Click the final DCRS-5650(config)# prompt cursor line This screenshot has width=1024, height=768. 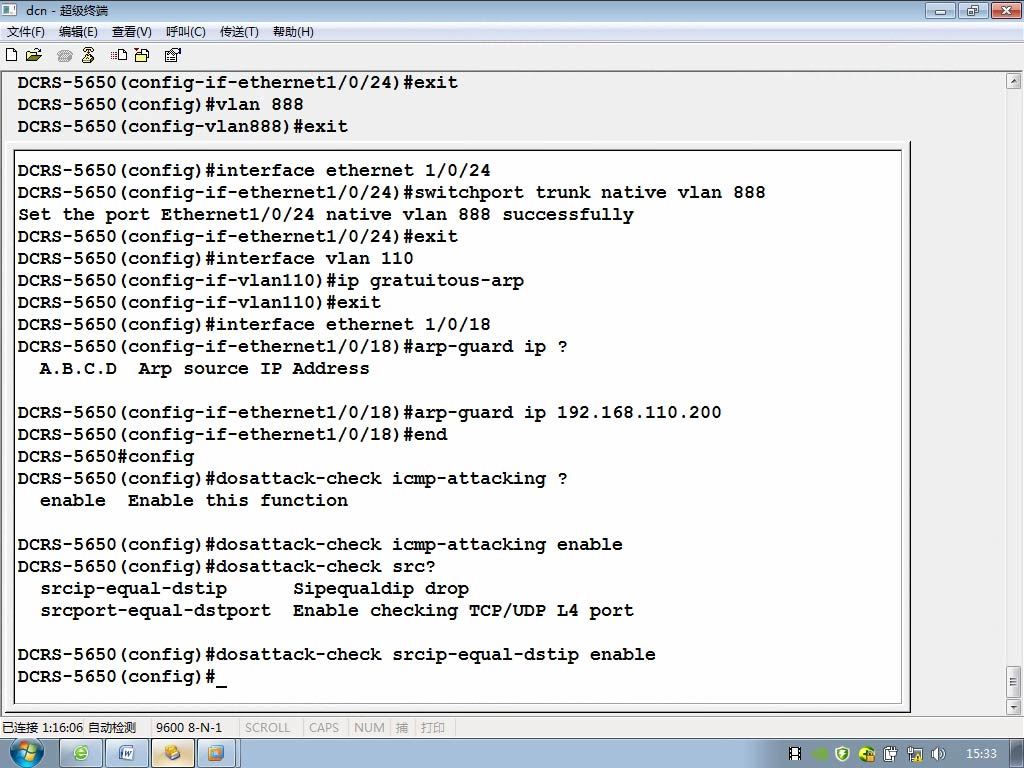coord(122,677)
